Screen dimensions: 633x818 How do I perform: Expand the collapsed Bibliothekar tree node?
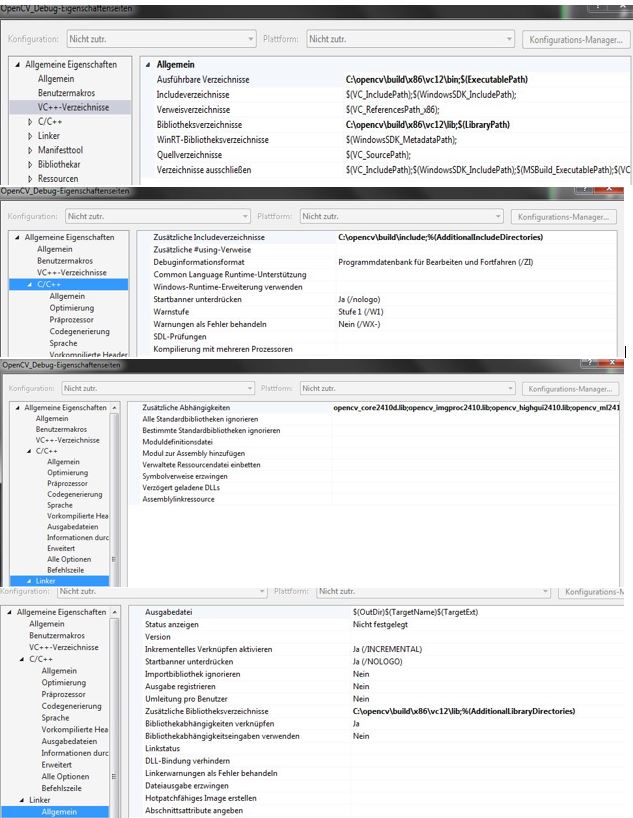click(x=30, y=164)
